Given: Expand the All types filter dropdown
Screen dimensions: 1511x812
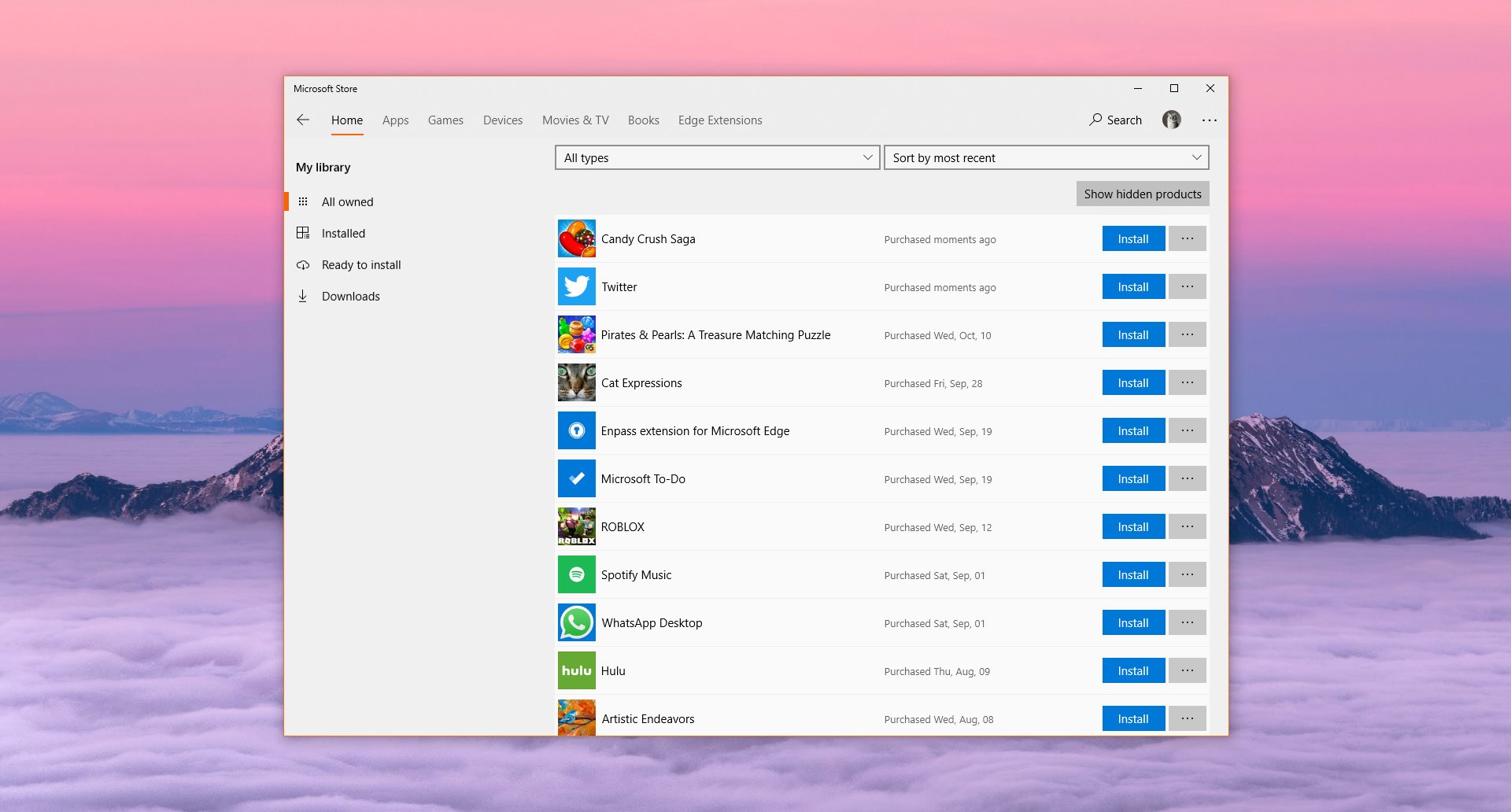Looking at the screenshot, I should pyautogui.click(x=717, y=157).
